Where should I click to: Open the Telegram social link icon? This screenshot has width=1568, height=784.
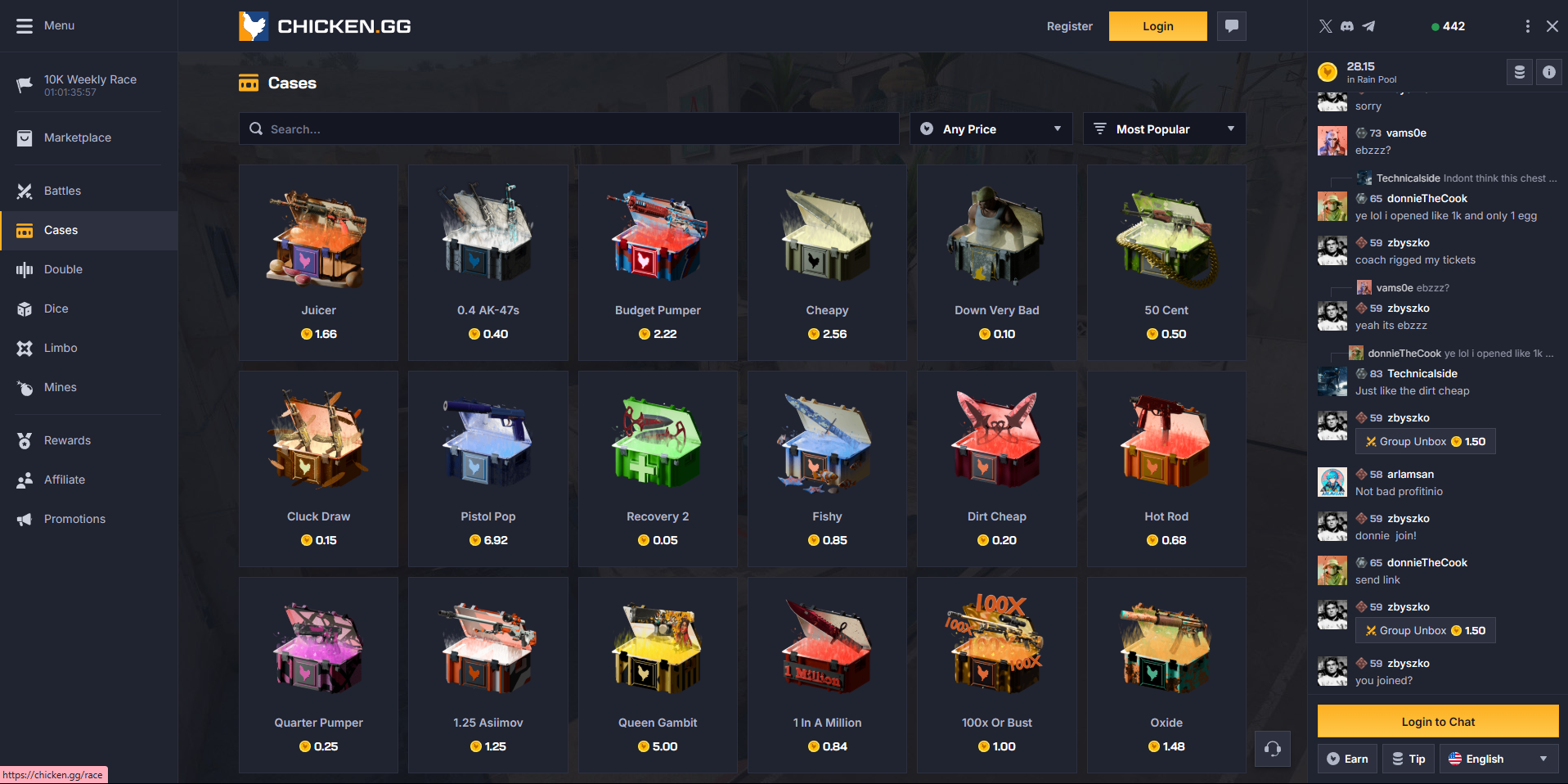(1368, 26)
